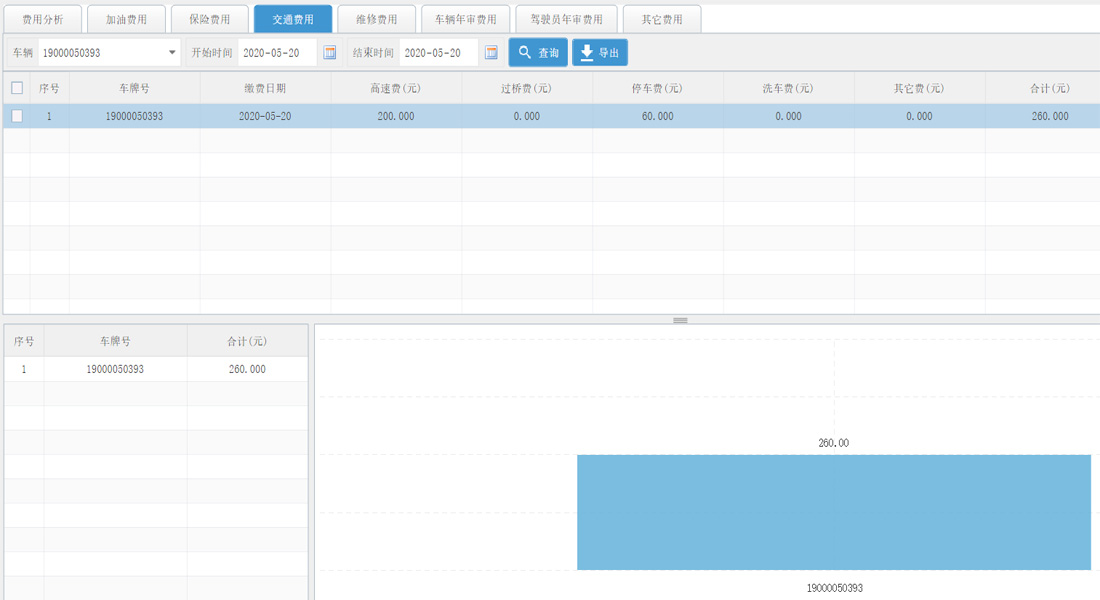This screenshot has height=600, width=1100.
Task: Click the 0.000 bridge toll cell
Action: coord(526,116)
